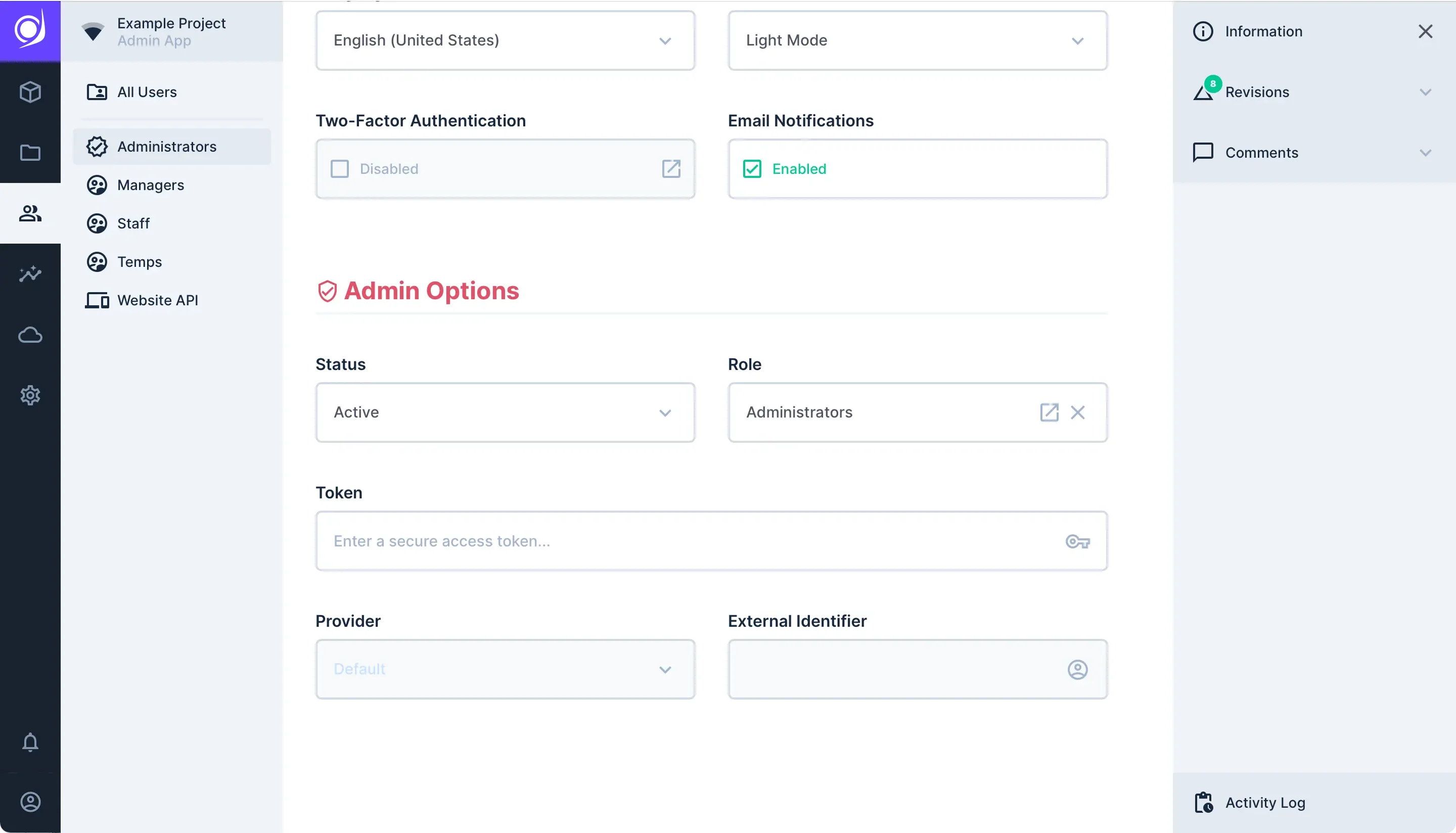
Task: Select the users section icon in left navbar
Action: (x=30, y=213)
